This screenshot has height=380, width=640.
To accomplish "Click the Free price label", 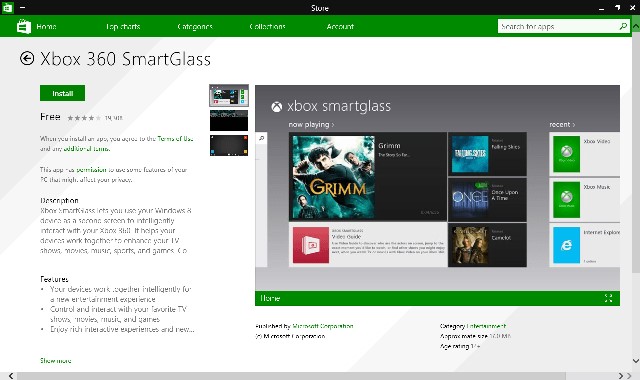I will pyautogui.click(x=50, y=117).
